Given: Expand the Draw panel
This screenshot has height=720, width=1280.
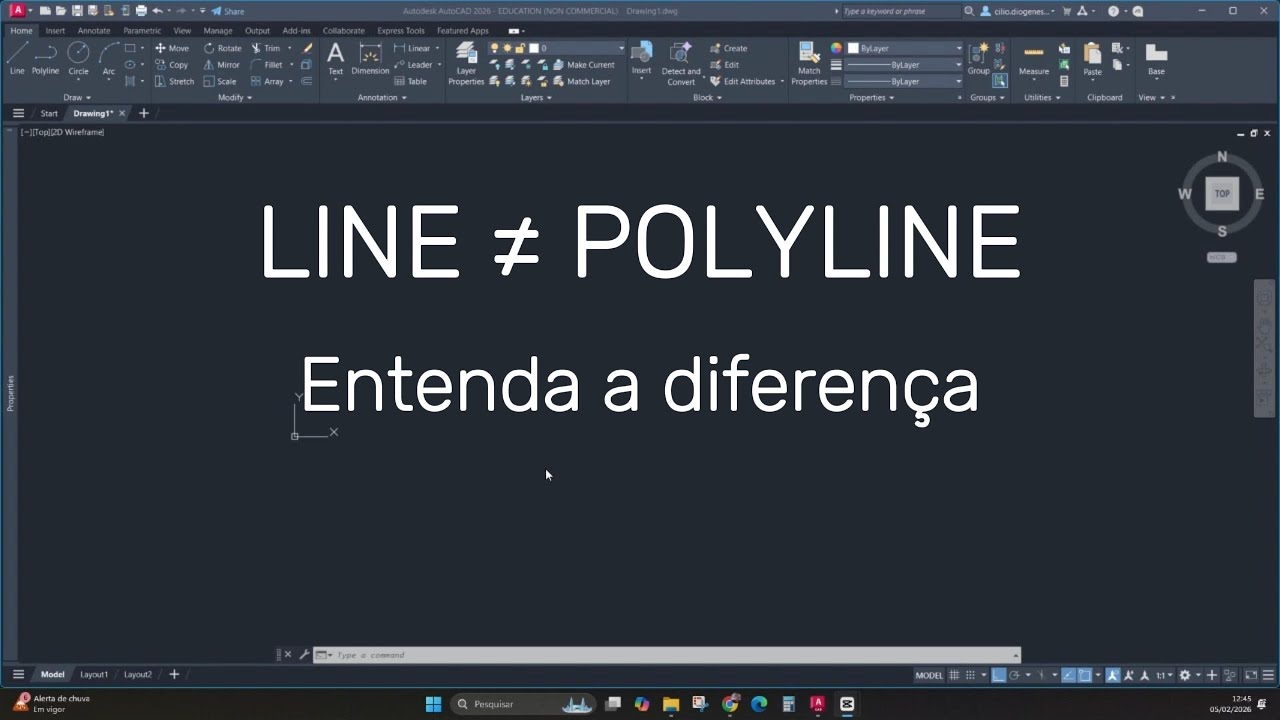Looking at the screenshot, I should coord(76,98).
